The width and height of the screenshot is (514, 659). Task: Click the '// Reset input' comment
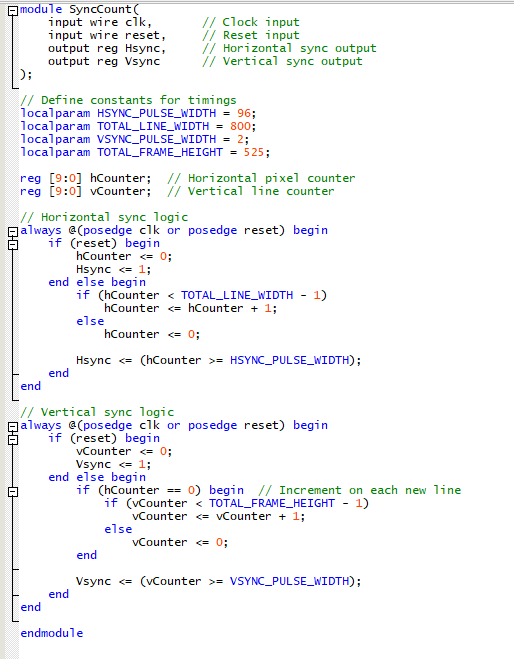click(251, 35)
